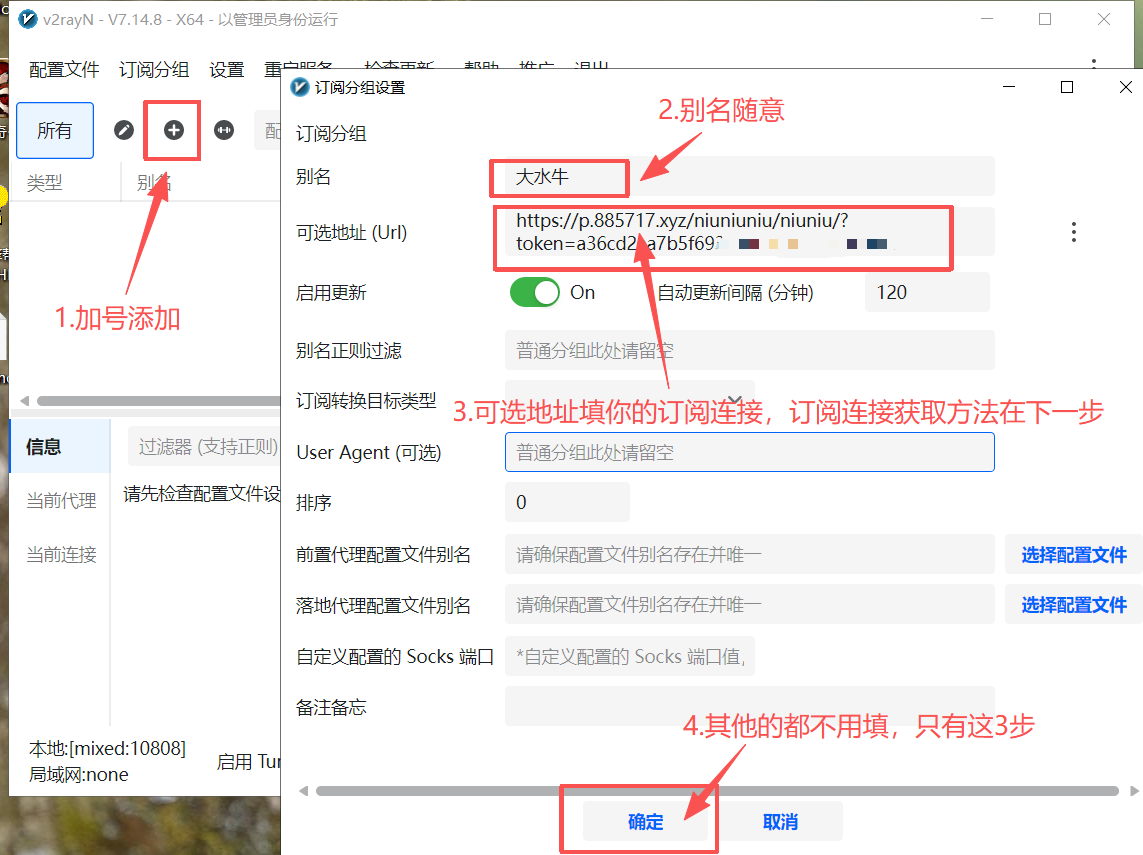Click the plus icon to add subscription

click(x=173, y=130)
